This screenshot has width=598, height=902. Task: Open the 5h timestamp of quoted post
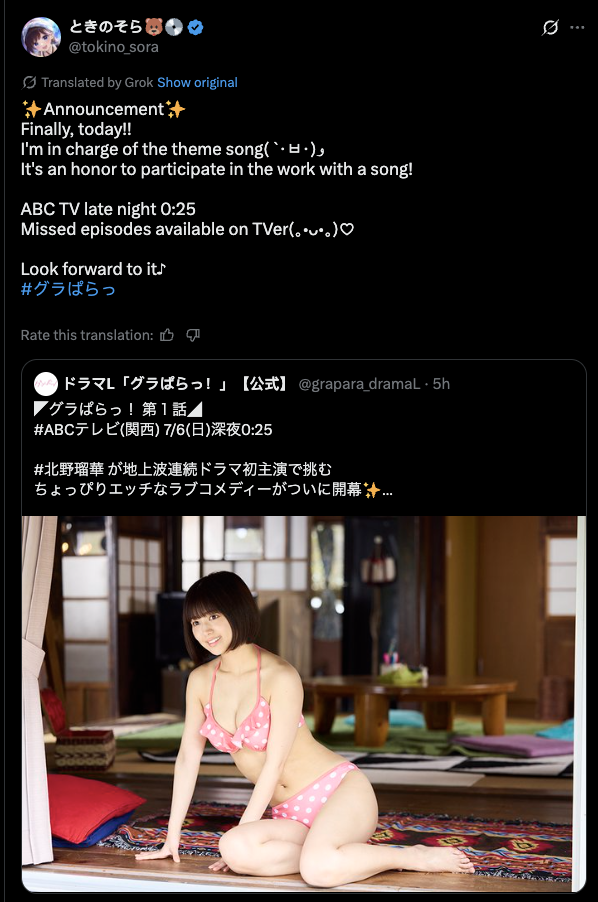441,384
